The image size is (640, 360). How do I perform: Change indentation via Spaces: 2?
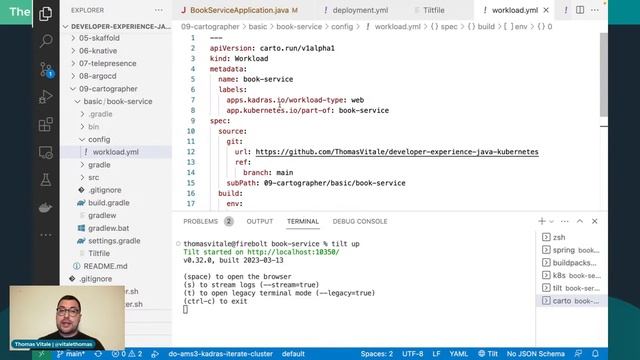pos(376,354)
